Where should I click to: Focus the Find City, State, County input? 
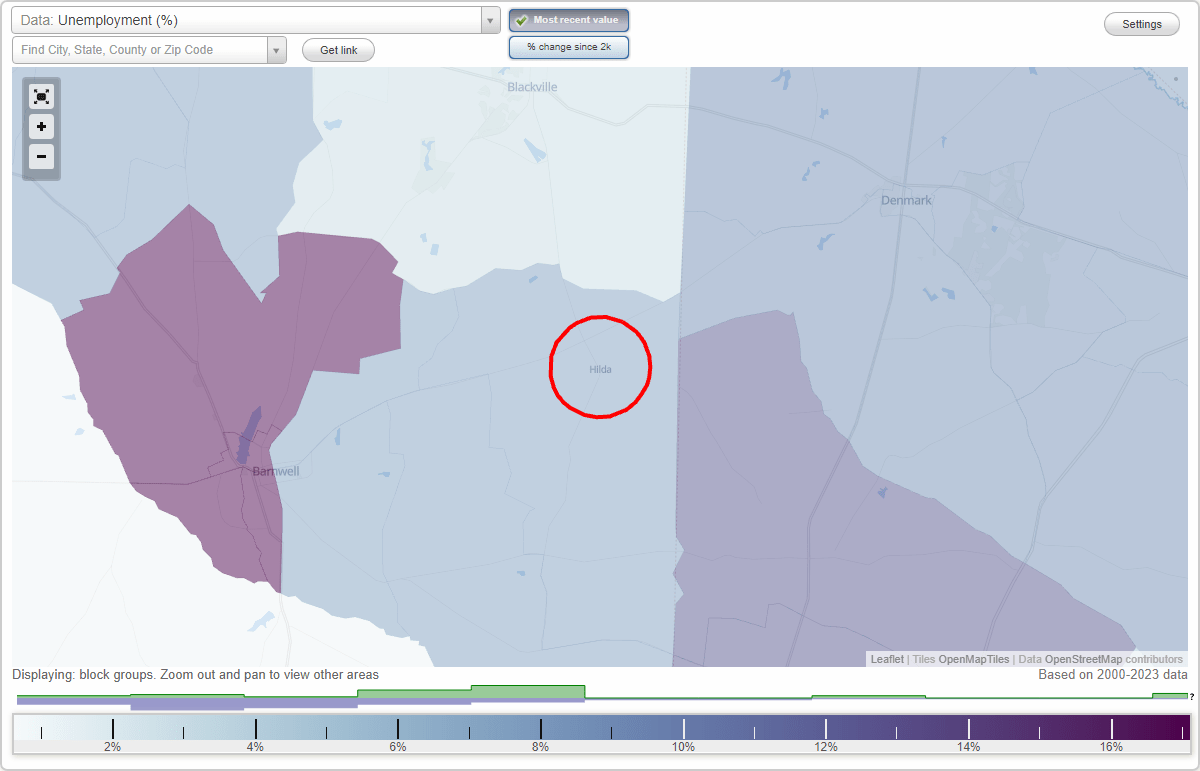(x=140, y=50)
